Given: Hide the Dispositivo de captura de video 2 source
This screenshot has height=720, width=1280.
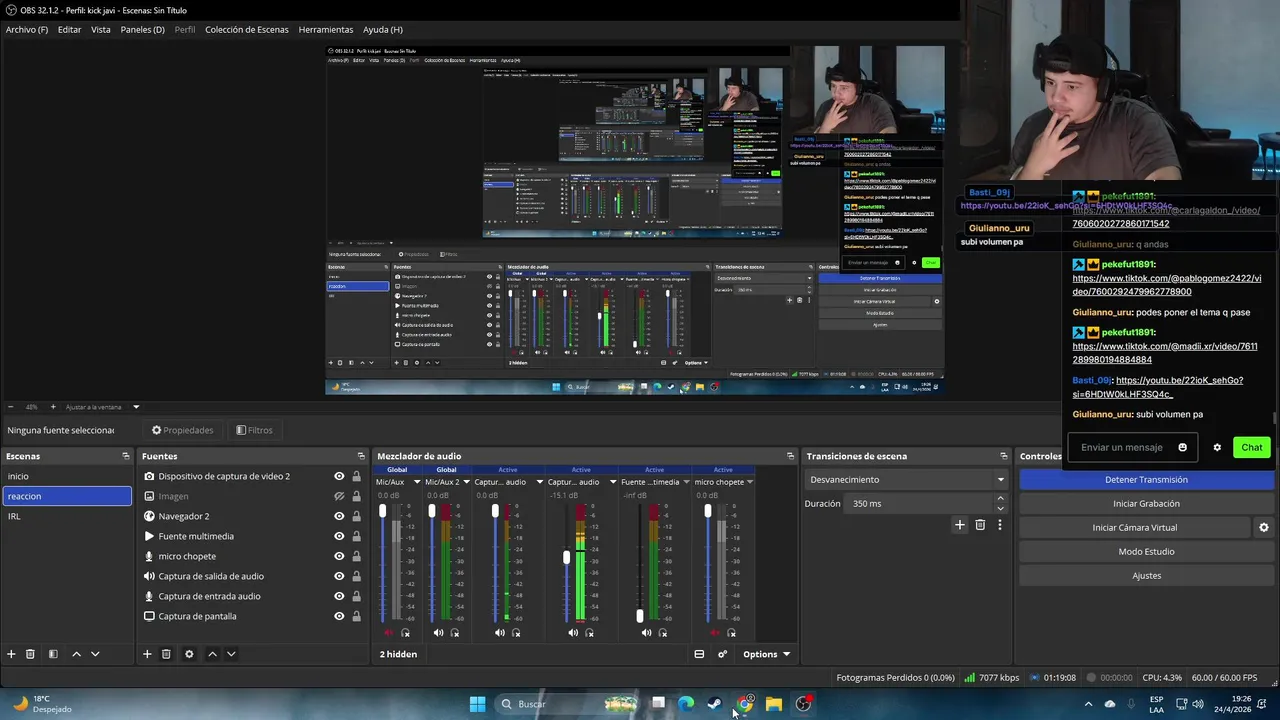Looking at the screenshot, I should 339,476.
